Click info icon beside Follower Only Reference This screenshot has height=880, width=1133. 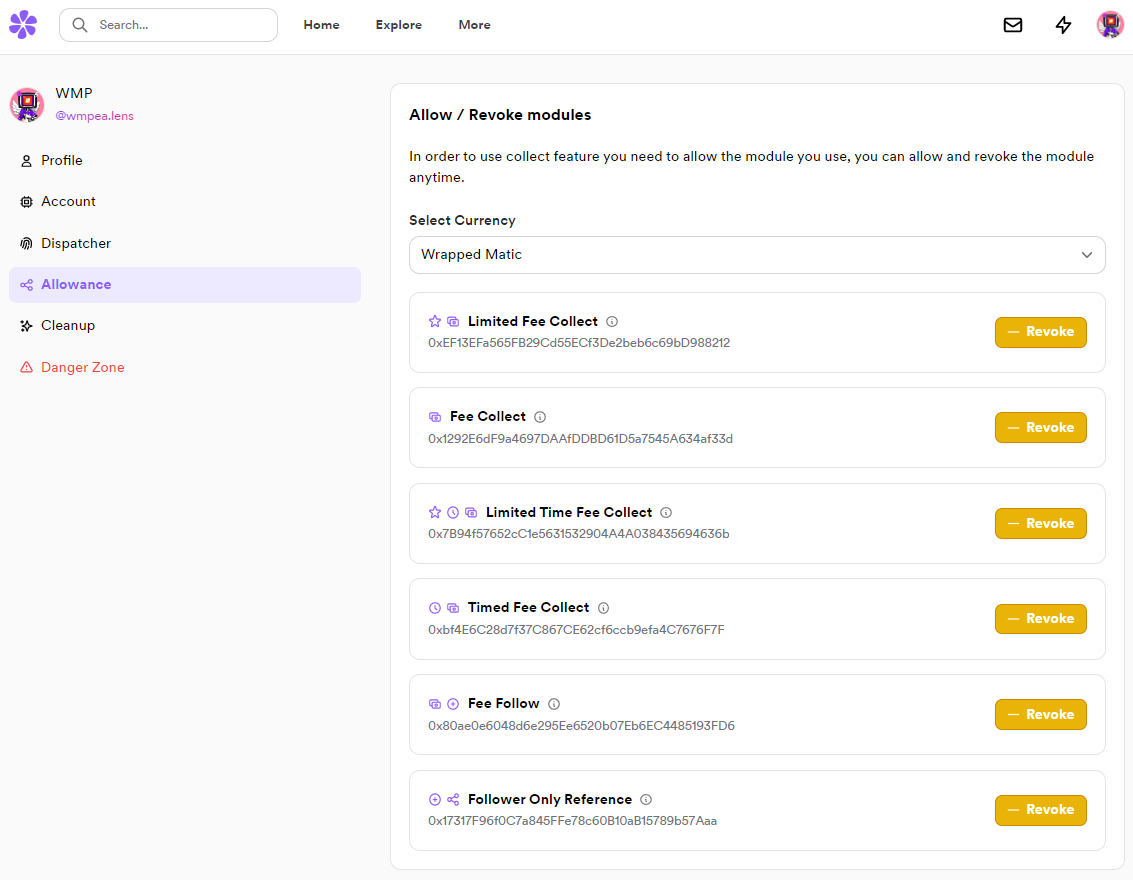(x=646, y=800)
